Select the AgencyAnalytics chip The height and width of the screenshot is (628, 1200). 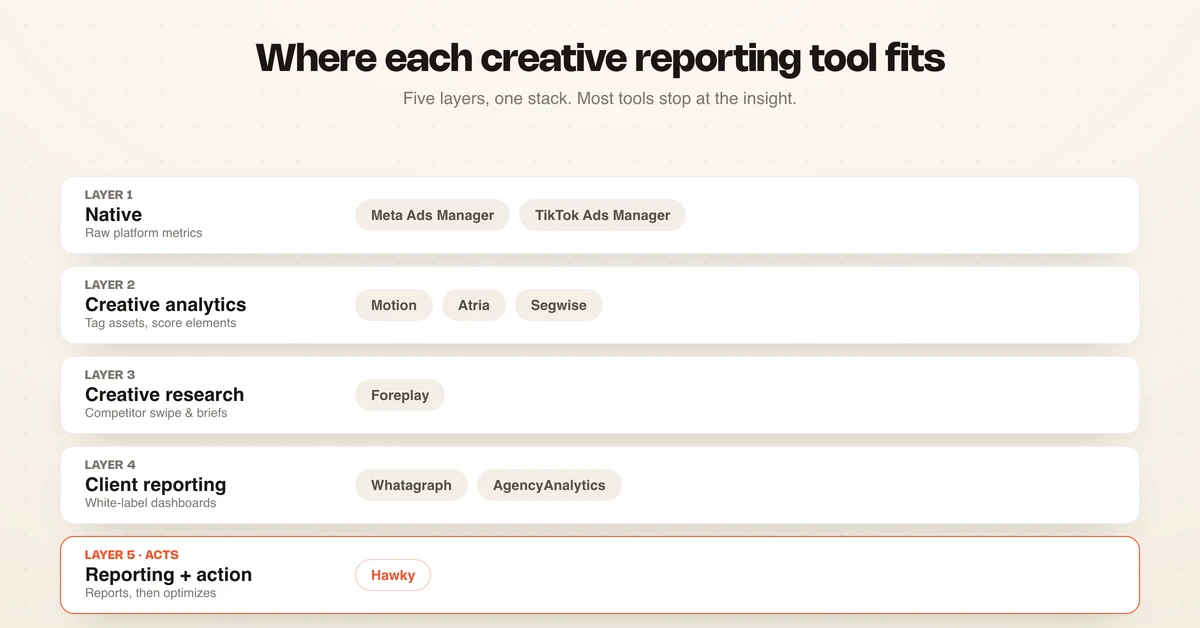tap(549, 485)
